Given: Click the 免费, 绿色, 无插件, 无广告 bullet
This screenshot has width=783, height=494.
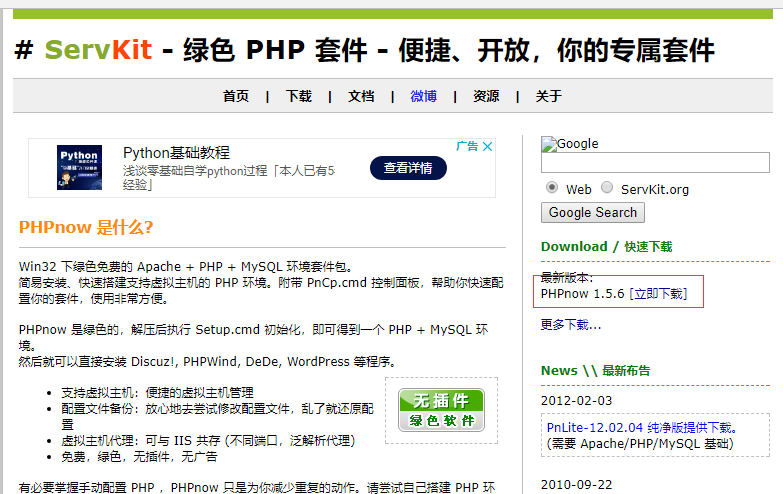Looking at the screenshot, I should (x=139, y=457).
